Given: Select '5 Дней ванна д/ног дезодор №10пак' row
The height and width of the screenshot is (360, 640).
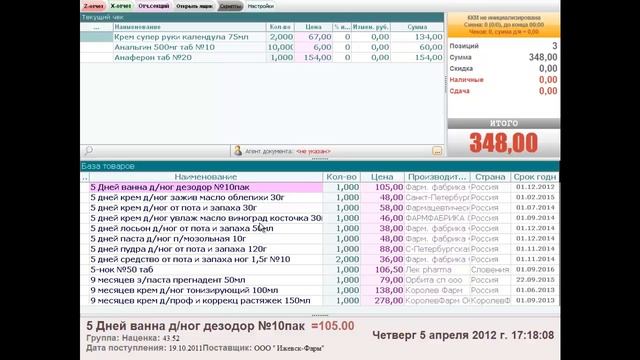Looking at the screenshot, I should [320, 187].
